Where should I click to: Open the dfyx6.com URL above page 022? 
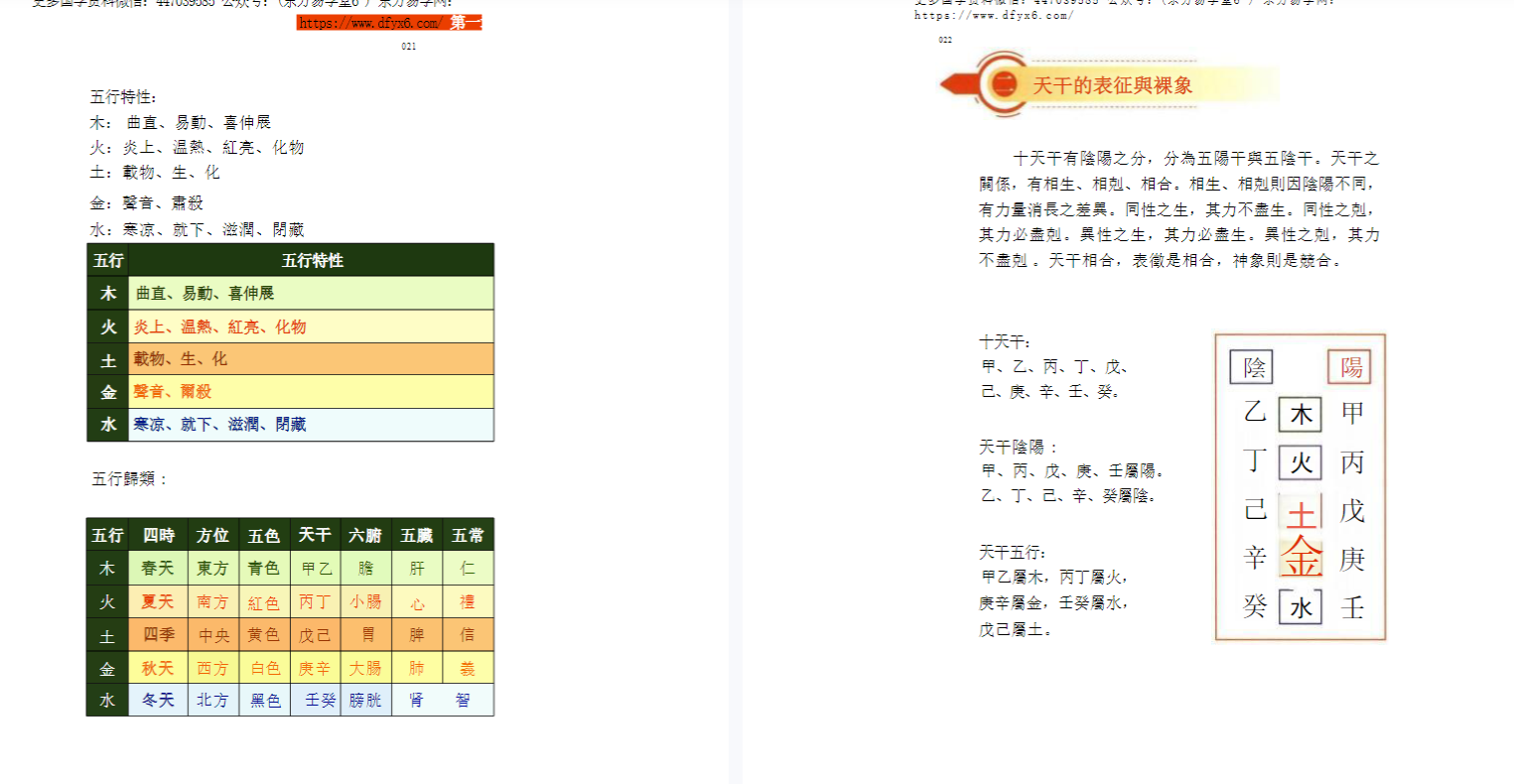993,16
